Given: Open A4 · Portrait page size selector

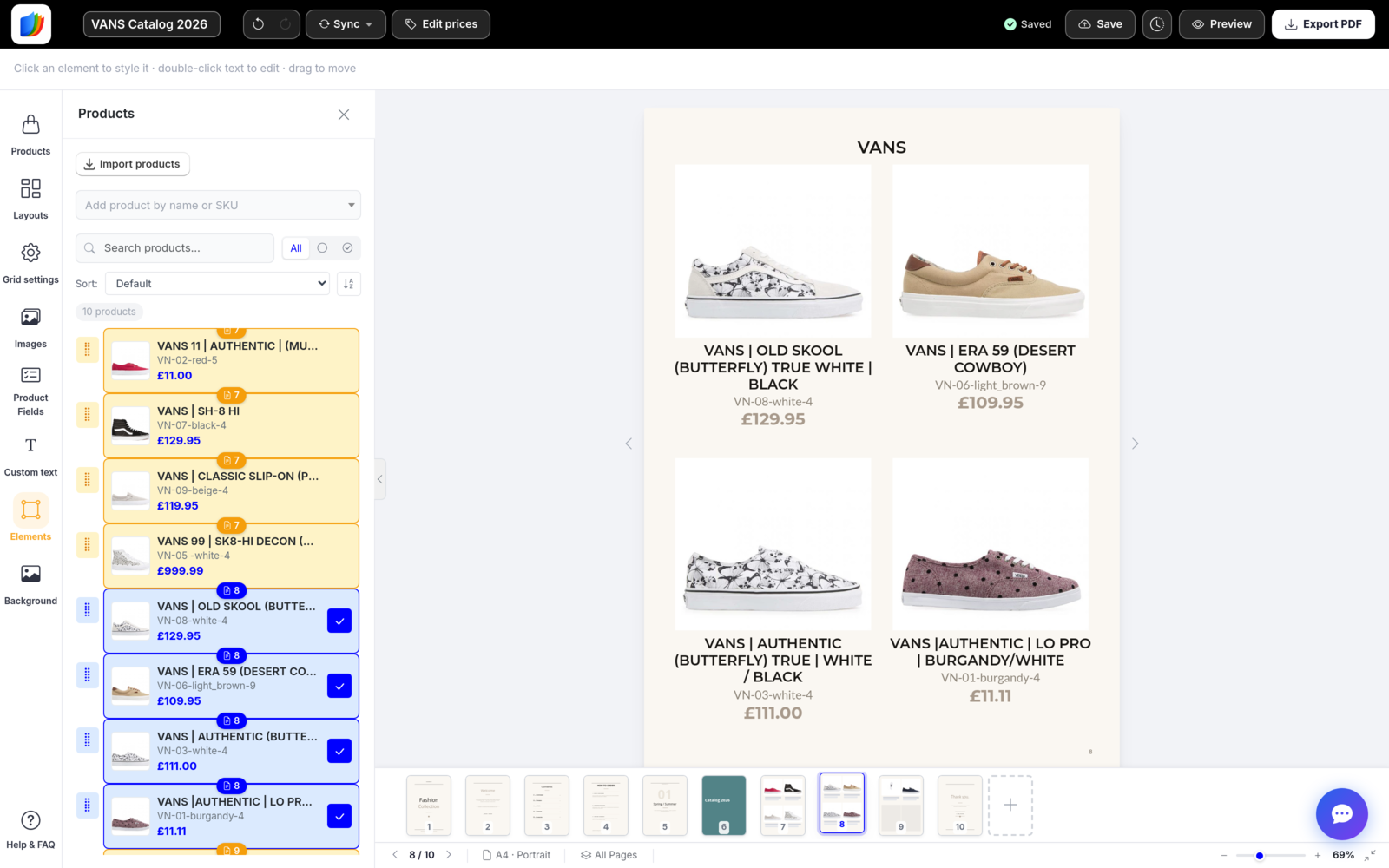Looking at the screenshot, I should [x=517, y=855].
